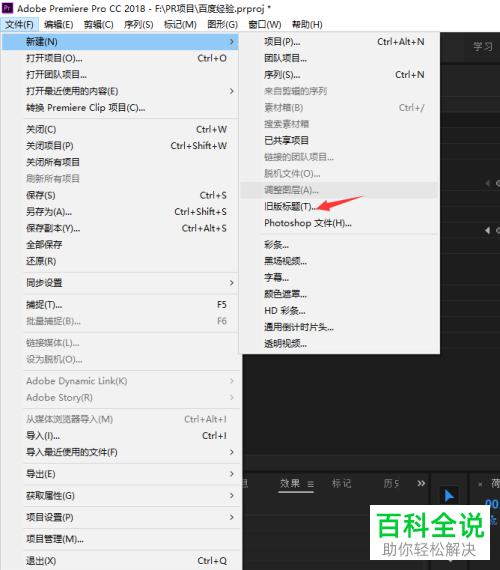Screen dimensions: 500x570
Task: Choose 转换 Premiere Clip 项目(C)...
Action: (120, 108)
